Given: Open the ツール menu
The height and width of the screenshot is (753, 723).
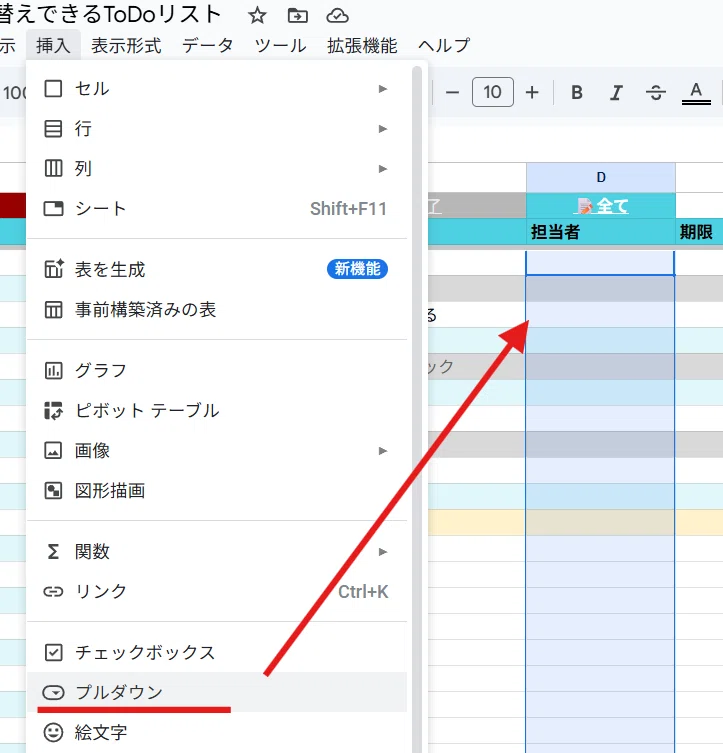Looking at the screenshot, I should 280,46.
